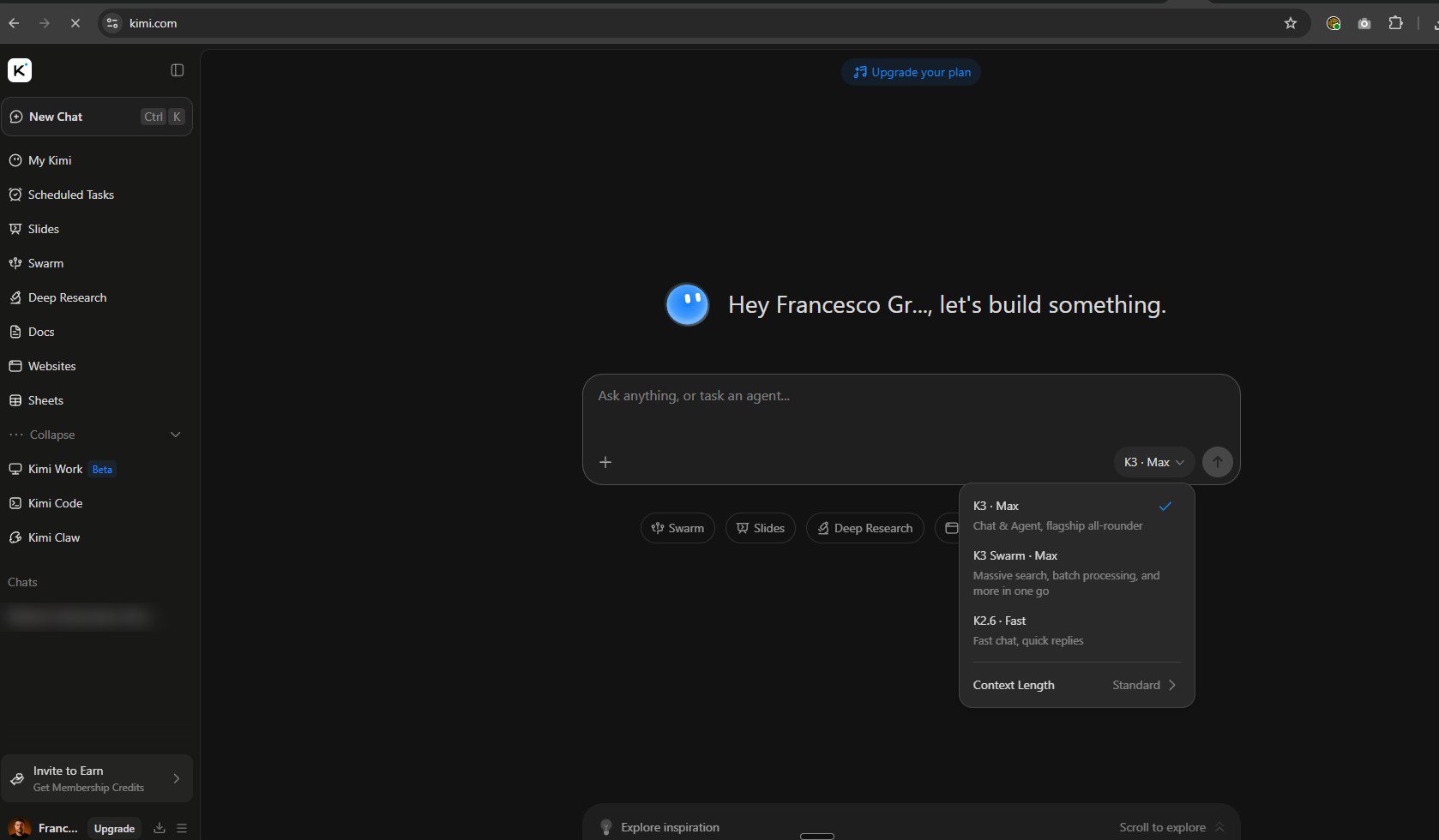Click the send arrow button

[1217, 462]
